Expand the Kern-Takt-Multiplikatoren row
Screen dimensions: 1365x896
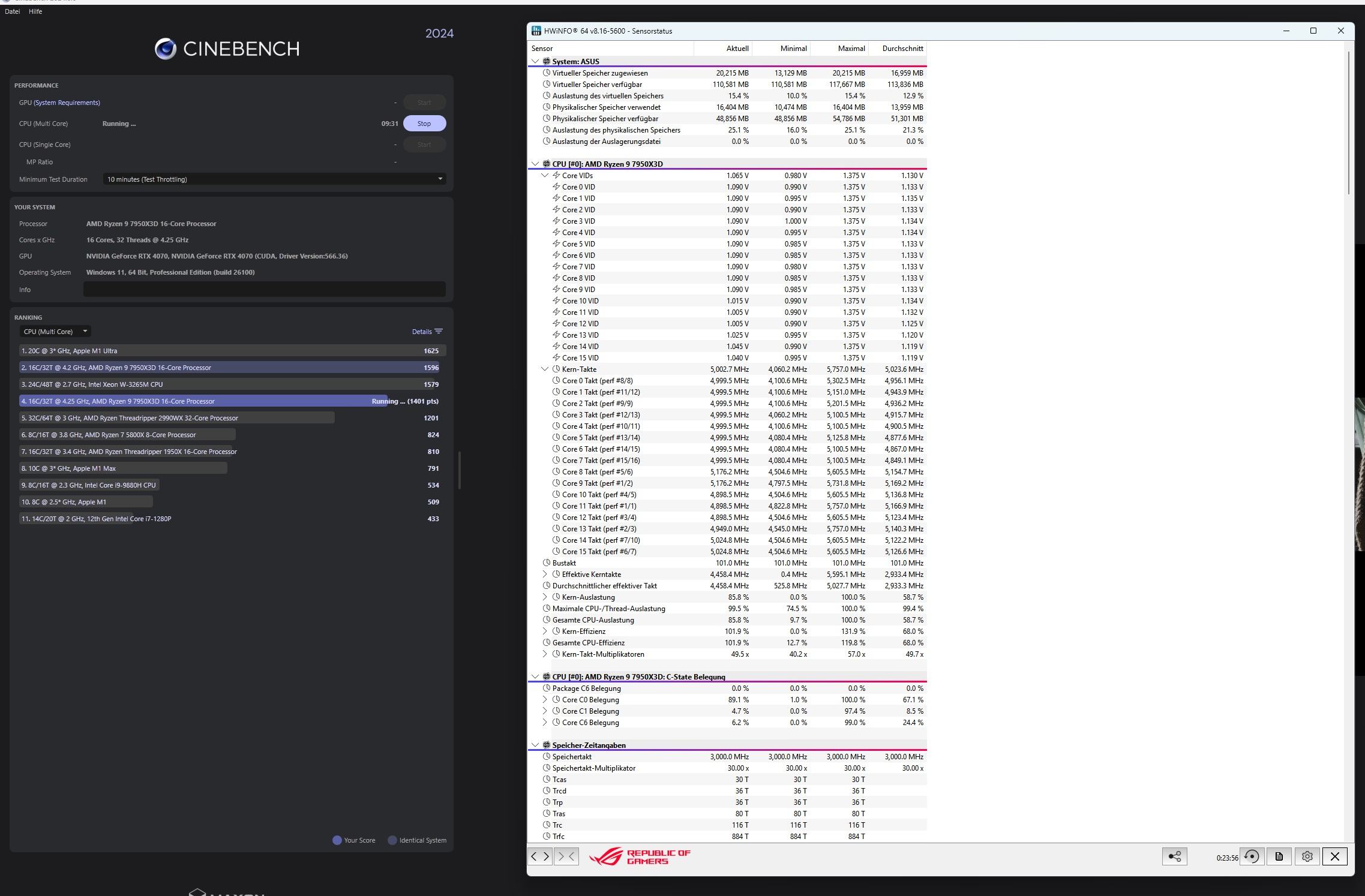[545, 654]
